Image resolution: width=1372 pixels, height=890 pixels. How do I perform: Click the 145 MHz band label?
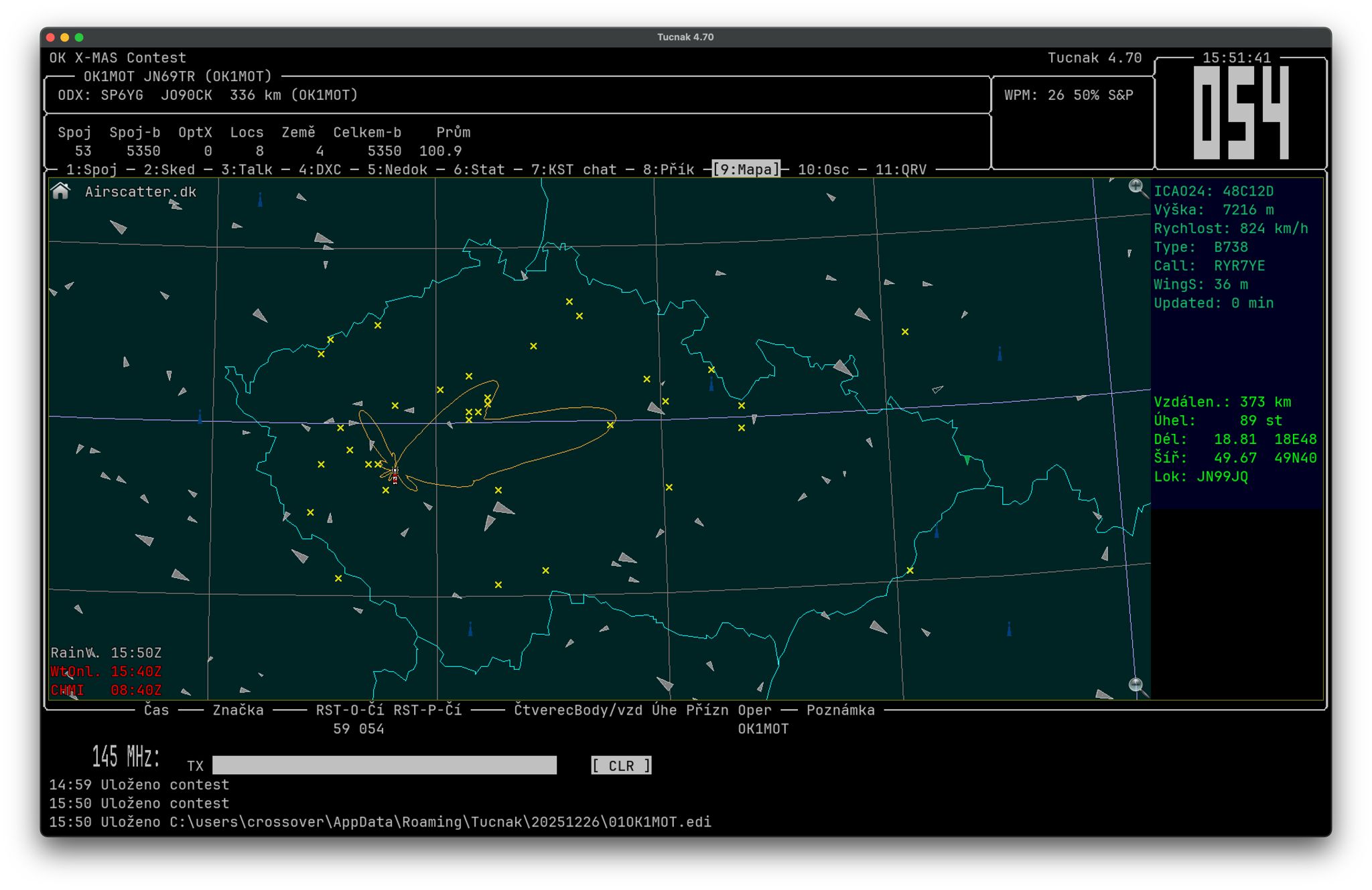[x=125, y=757]
